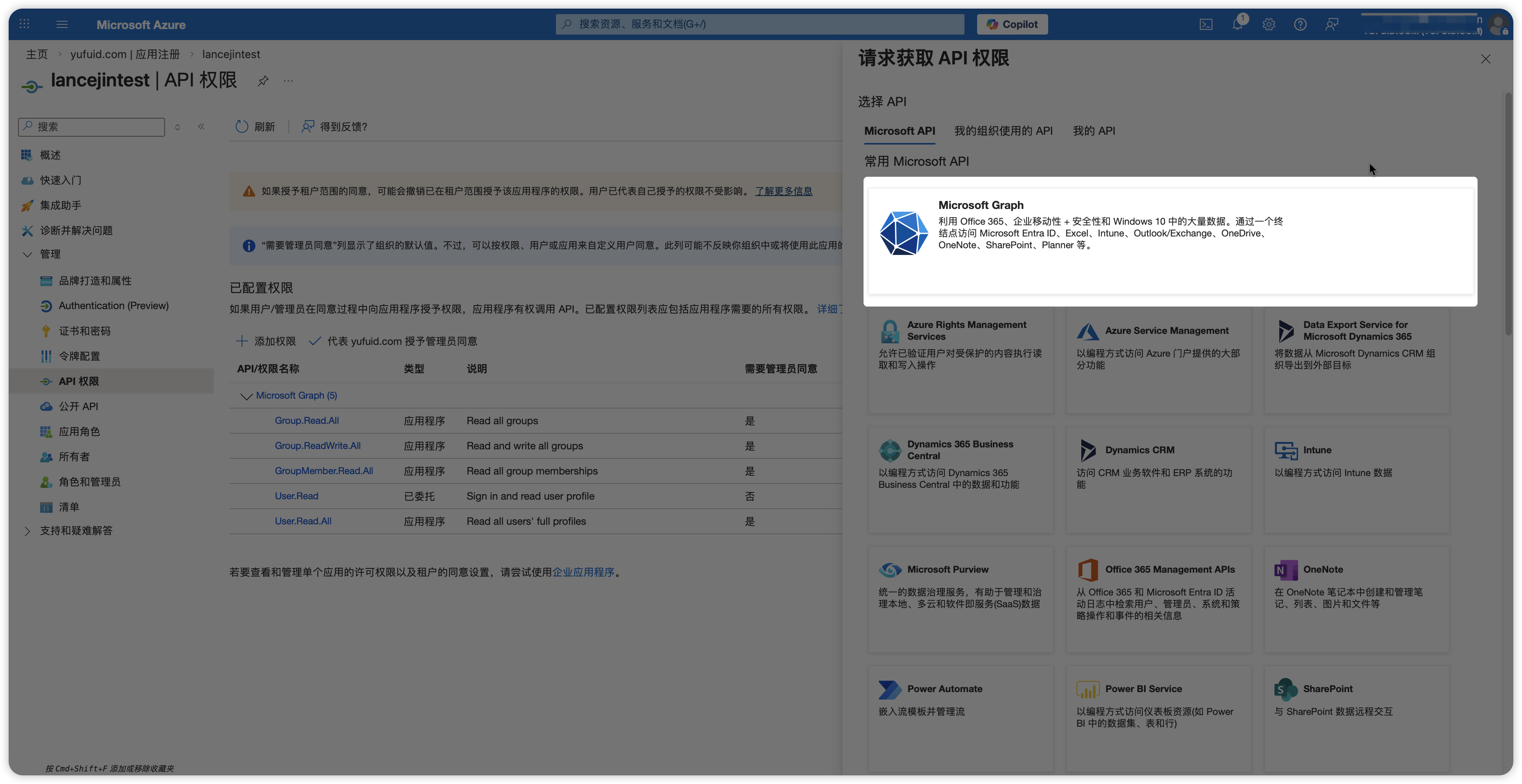Close the request API permissions panel
1522x784 pixels.
pos(1485,59)
